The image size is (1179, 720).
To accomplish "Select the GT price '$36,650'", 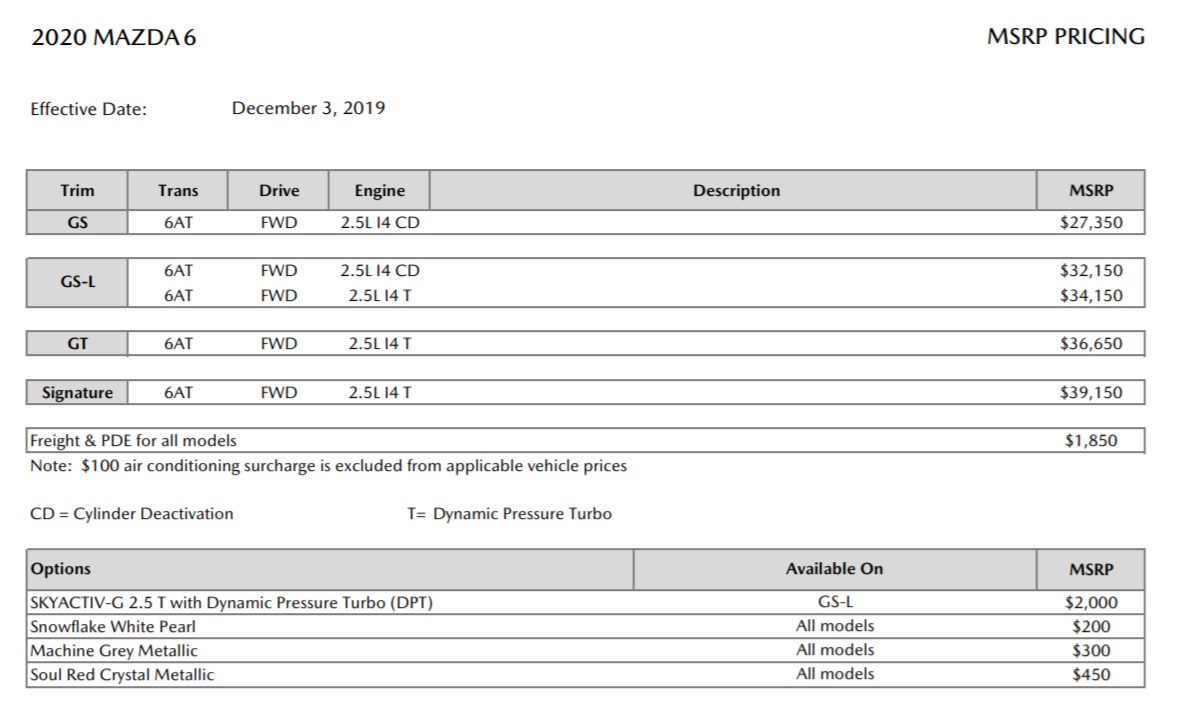I will pyautogui.click(x=1091, y=343).
